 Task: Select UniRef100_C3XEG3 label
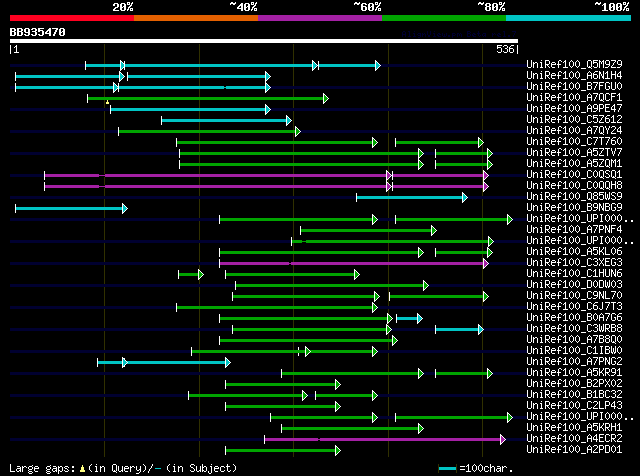tap(574, 263)
